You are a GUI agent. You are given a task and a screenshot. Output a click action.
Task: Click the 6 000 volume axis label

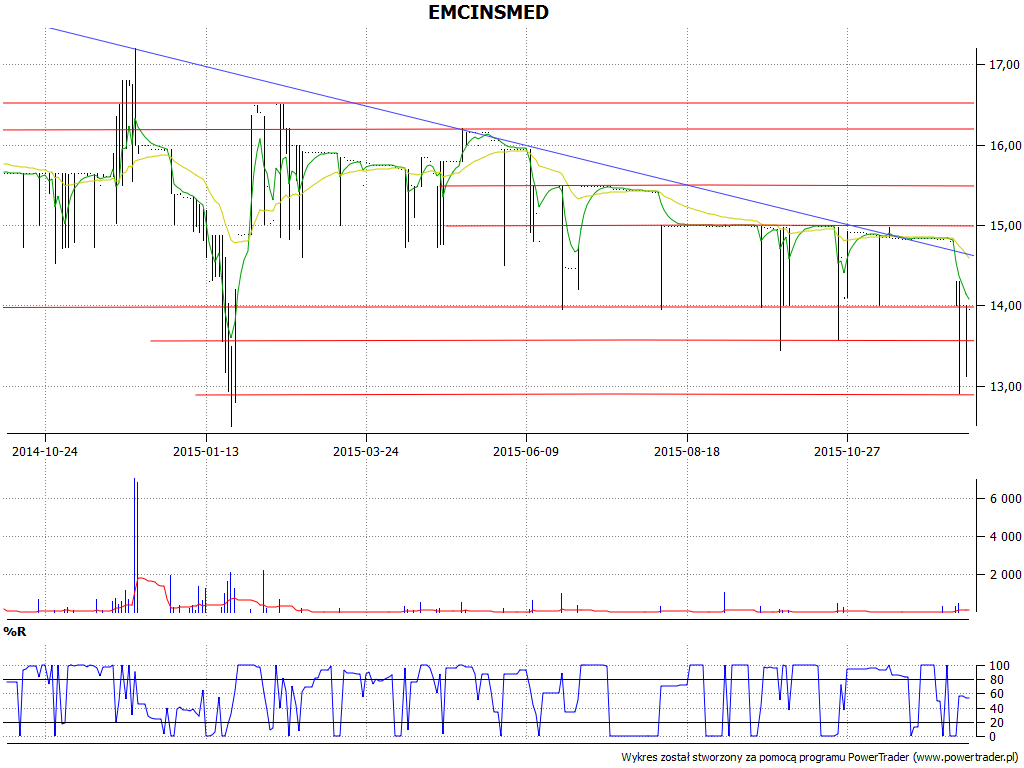click(x=1006, y=499)
